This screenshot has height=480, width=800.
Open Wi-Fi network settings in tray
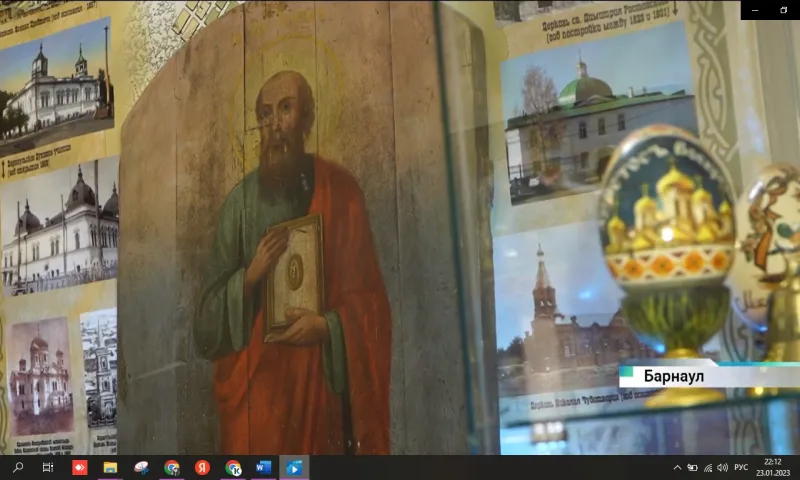(x=708, y=467)
